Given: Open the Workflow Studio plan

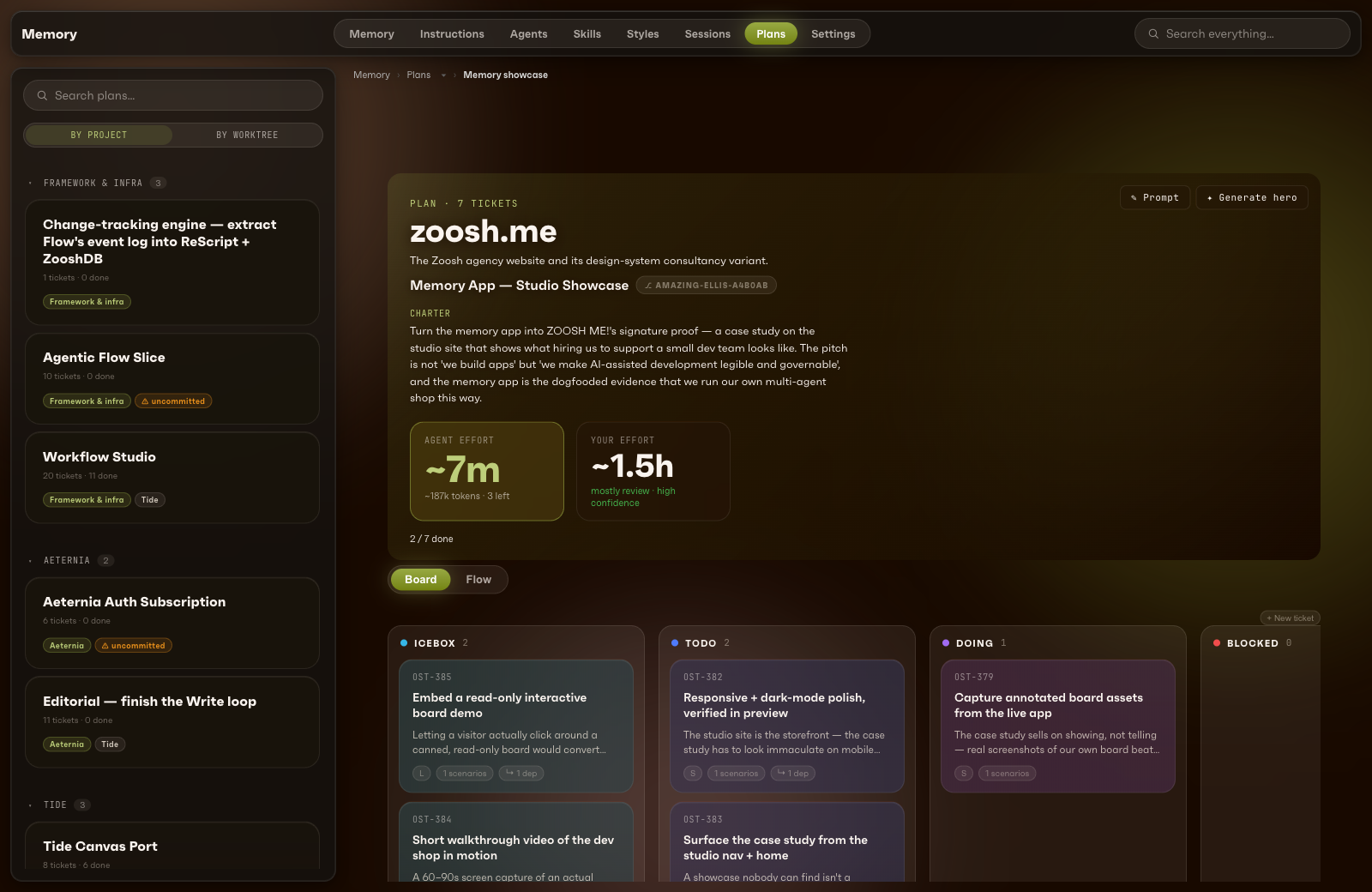Looking at the screenshot, I should 172,478.
